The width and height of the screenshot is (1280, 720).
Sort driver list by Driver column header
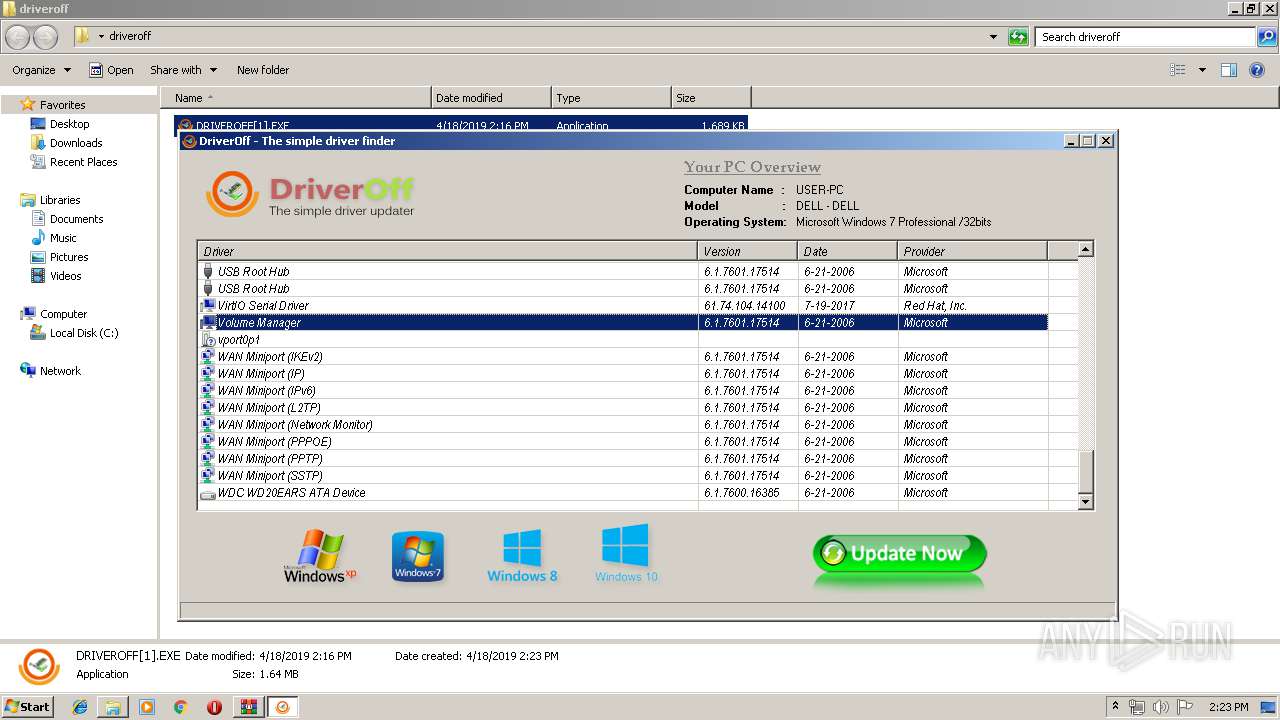coord(447,251)
